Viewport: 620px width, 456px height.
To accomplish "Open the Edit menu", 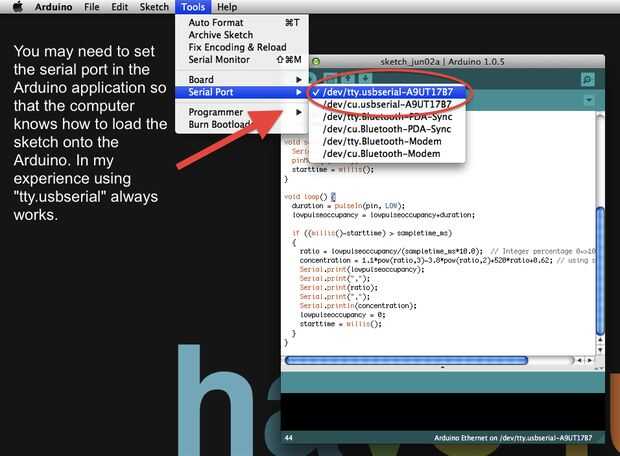I will click(119, 7).
